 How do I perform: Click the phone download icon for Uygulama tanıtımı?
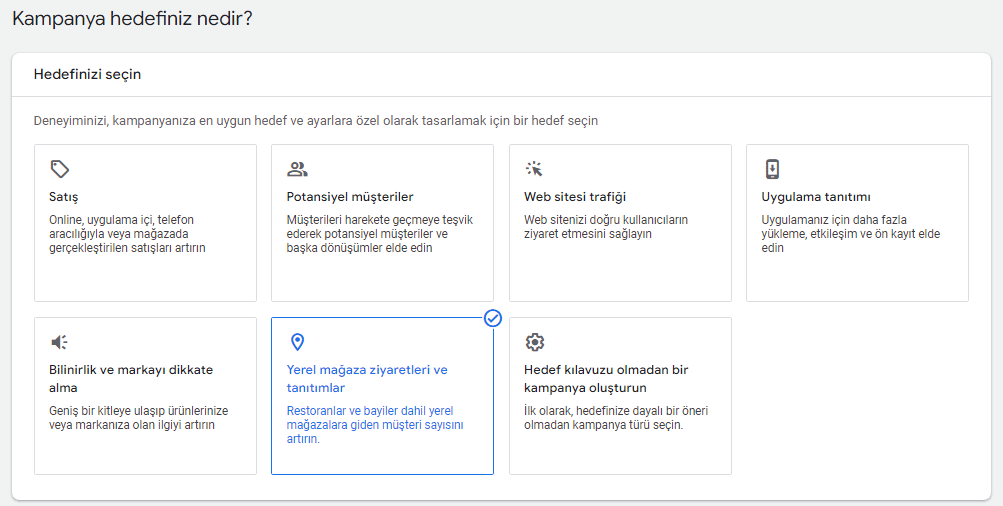pos(772,169)
